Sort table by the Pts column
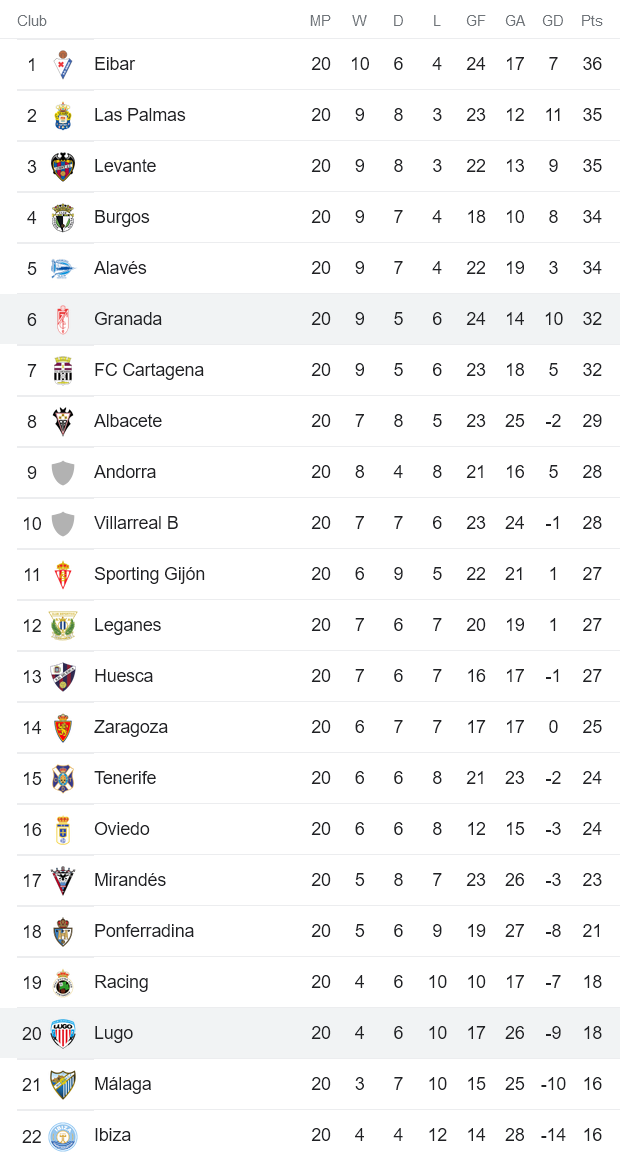 [589, 19]
